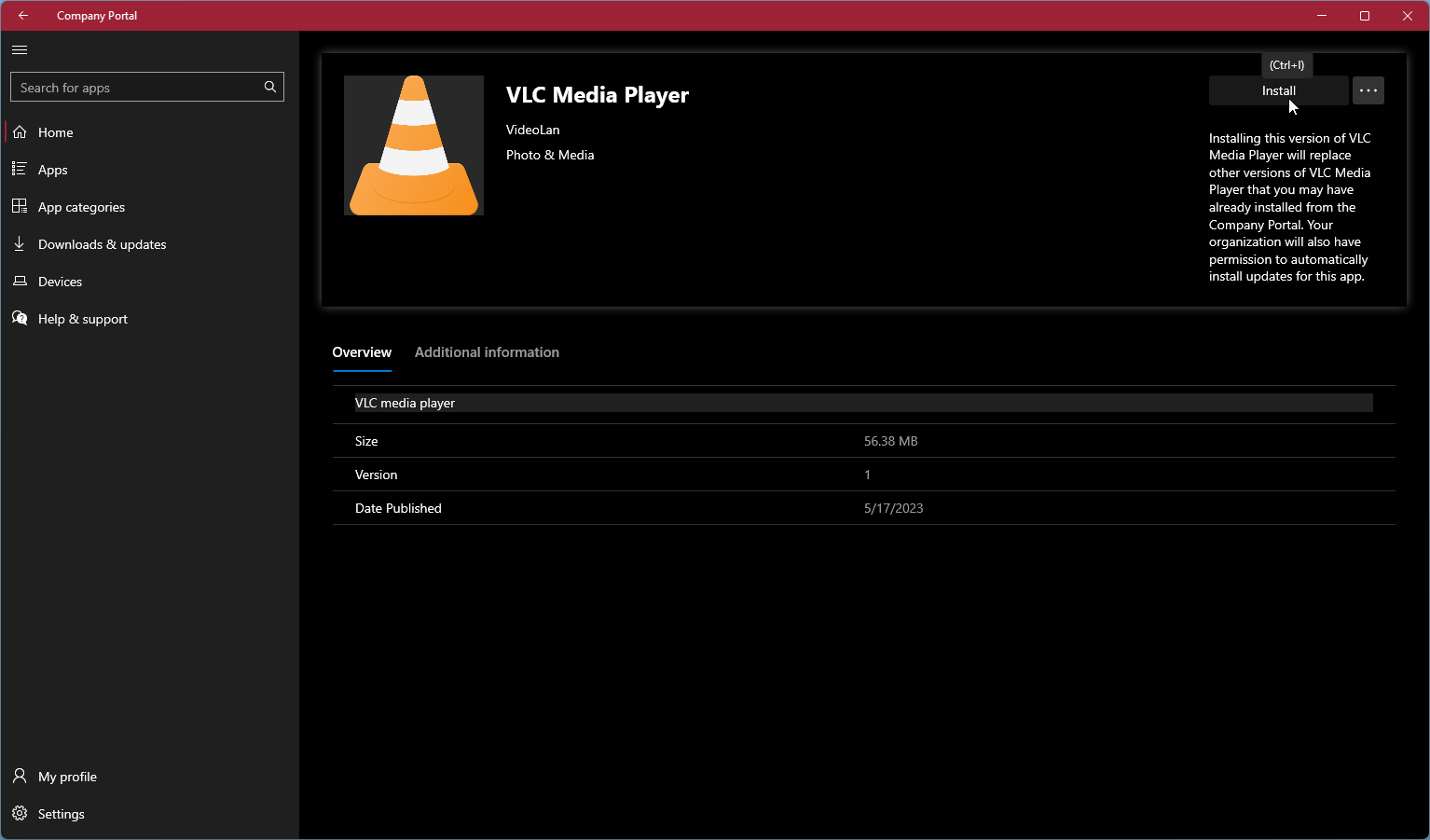1430x840 pixels.
Task: Install VLC Media Player
Action: click(x=1278, y=90)
